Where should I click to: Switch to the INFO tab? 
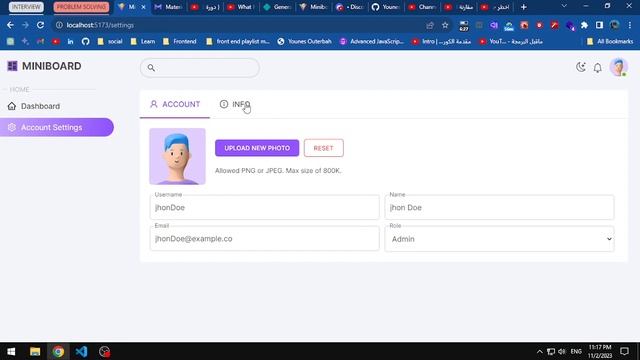pyautogui.click(x=235, y=104)
